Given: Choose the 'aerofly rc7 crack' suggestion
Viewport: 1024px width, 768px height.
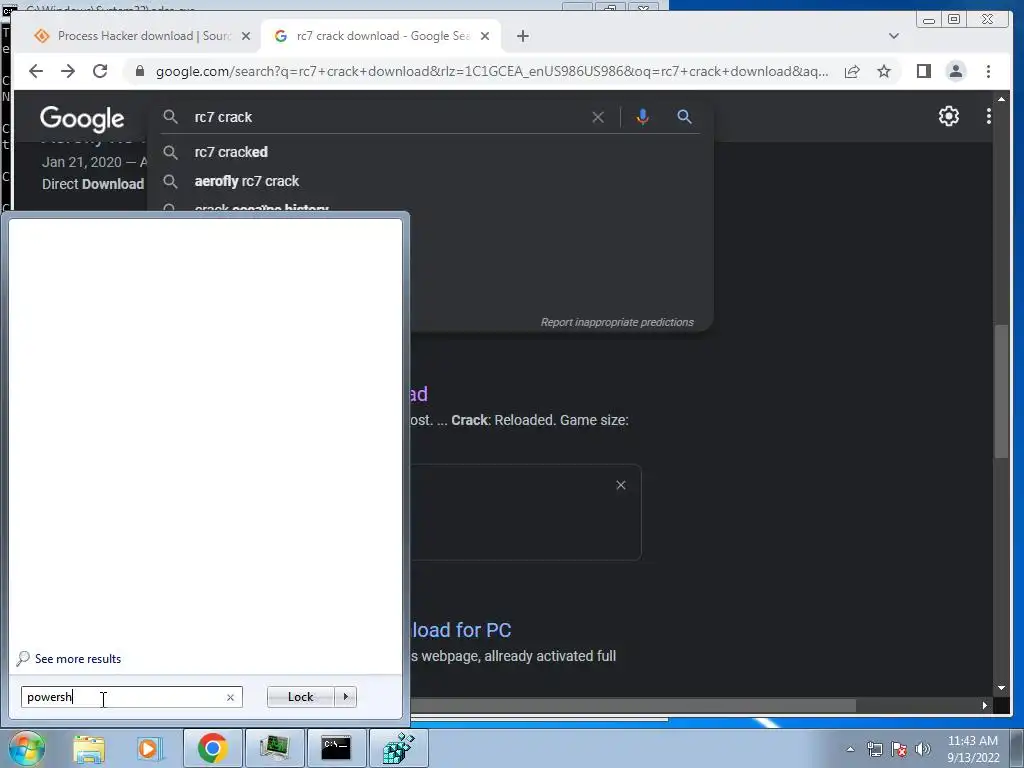Looking at the screenshot, I should point(431,181).
